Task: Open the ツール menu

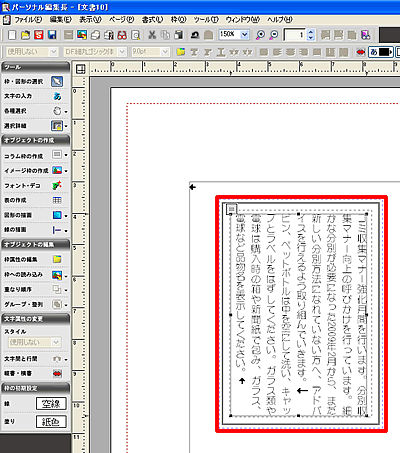Action: (206, 20)
